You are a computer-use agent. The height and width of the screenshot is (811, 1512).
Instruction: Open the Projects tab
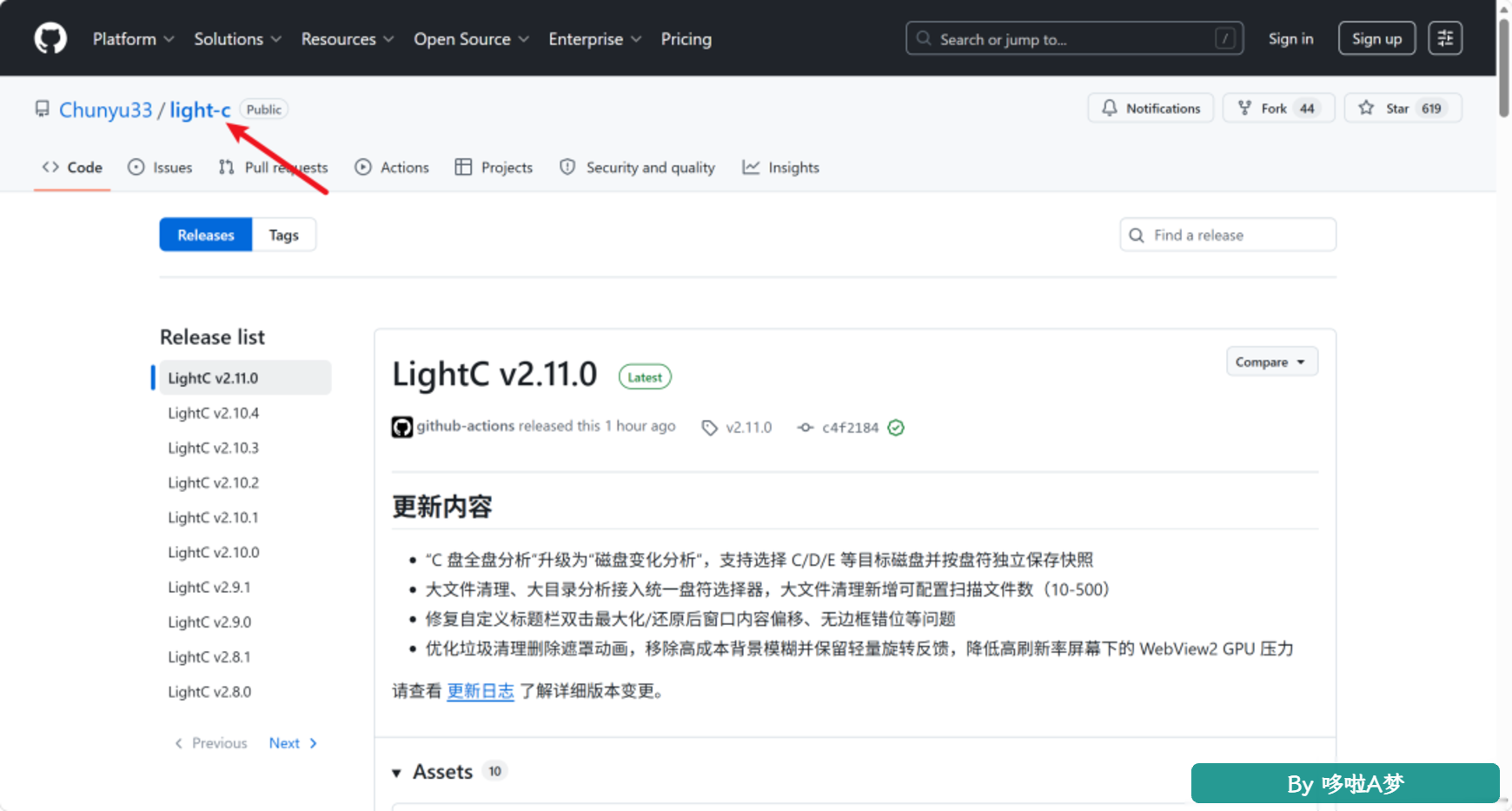(x=494, y=167)
